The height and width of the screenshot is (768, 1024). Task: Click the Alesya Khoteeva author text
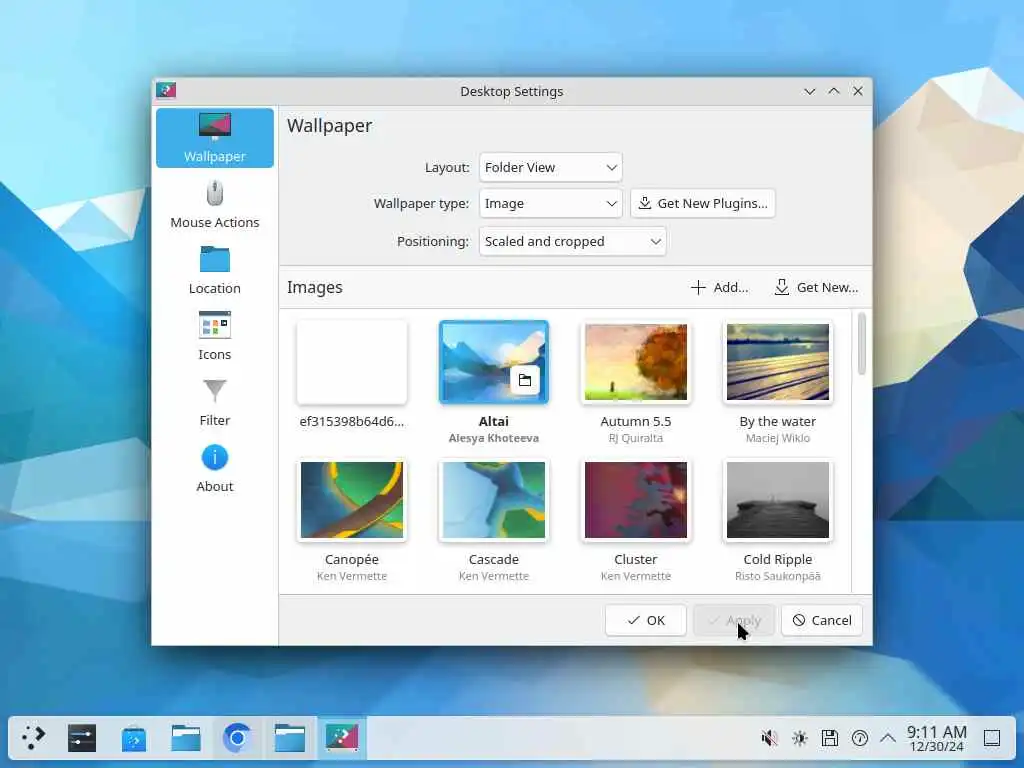pos(494,438)
